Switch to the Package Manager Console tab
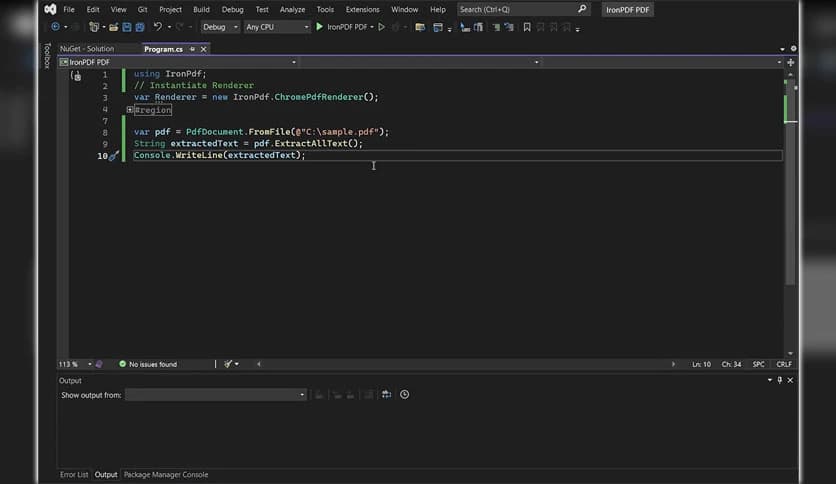This screenshot has width=836, height=484. pyautogui.click(x=166, y=475)
